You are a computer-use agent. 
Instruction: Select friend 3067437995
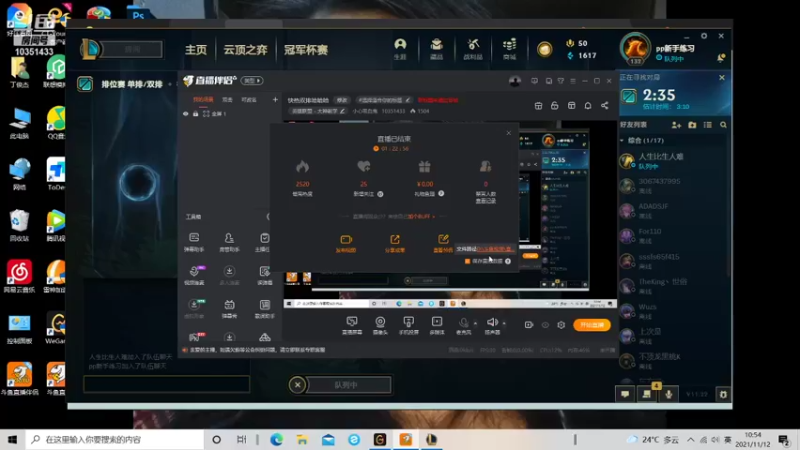tap(673, 186)
